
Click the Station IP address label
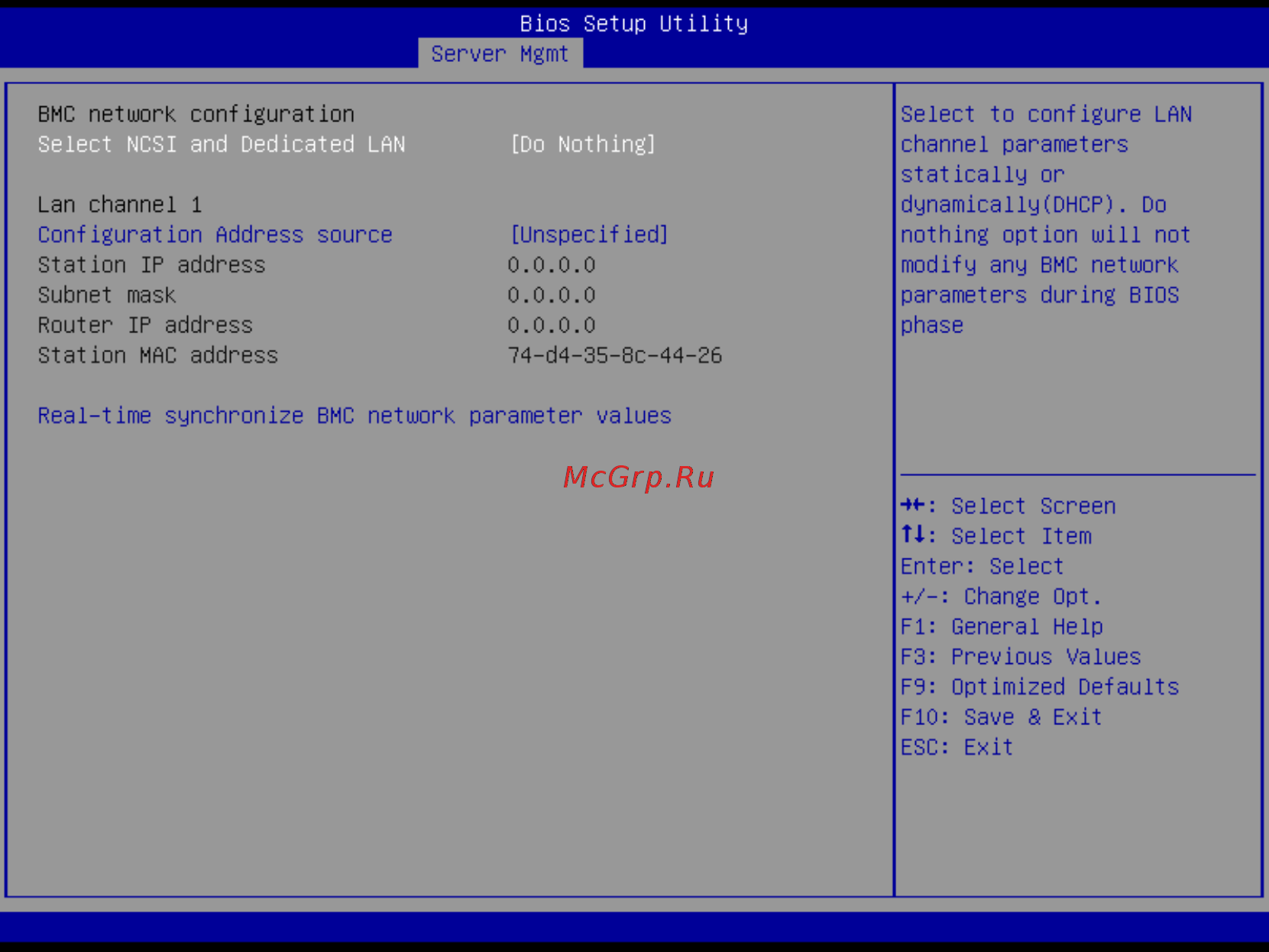click(x=151, y=265)
